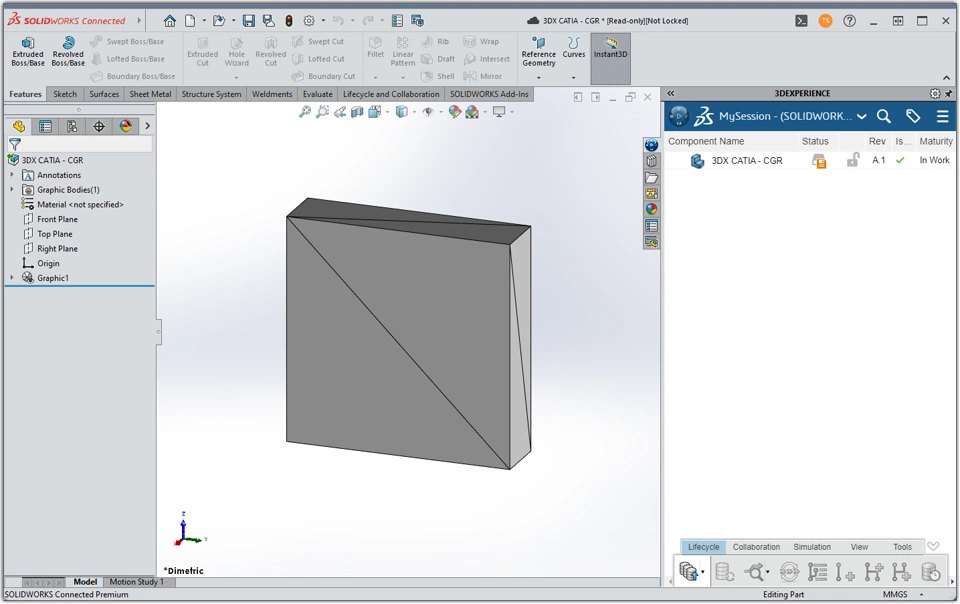Expand the Annotations tree node
This screenshot has width=960, height=604.
[x=12, y=175]
